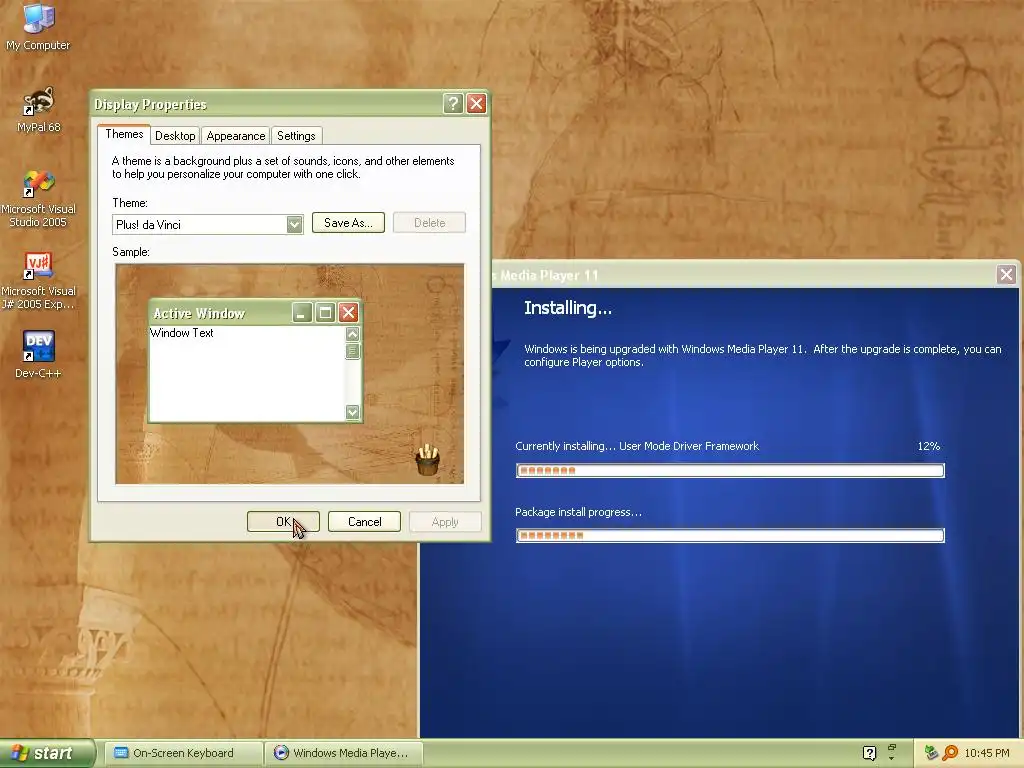Click the greyed-out Delete button
Viewport: 1024px width, 768px height.
[x=429, y=223]
